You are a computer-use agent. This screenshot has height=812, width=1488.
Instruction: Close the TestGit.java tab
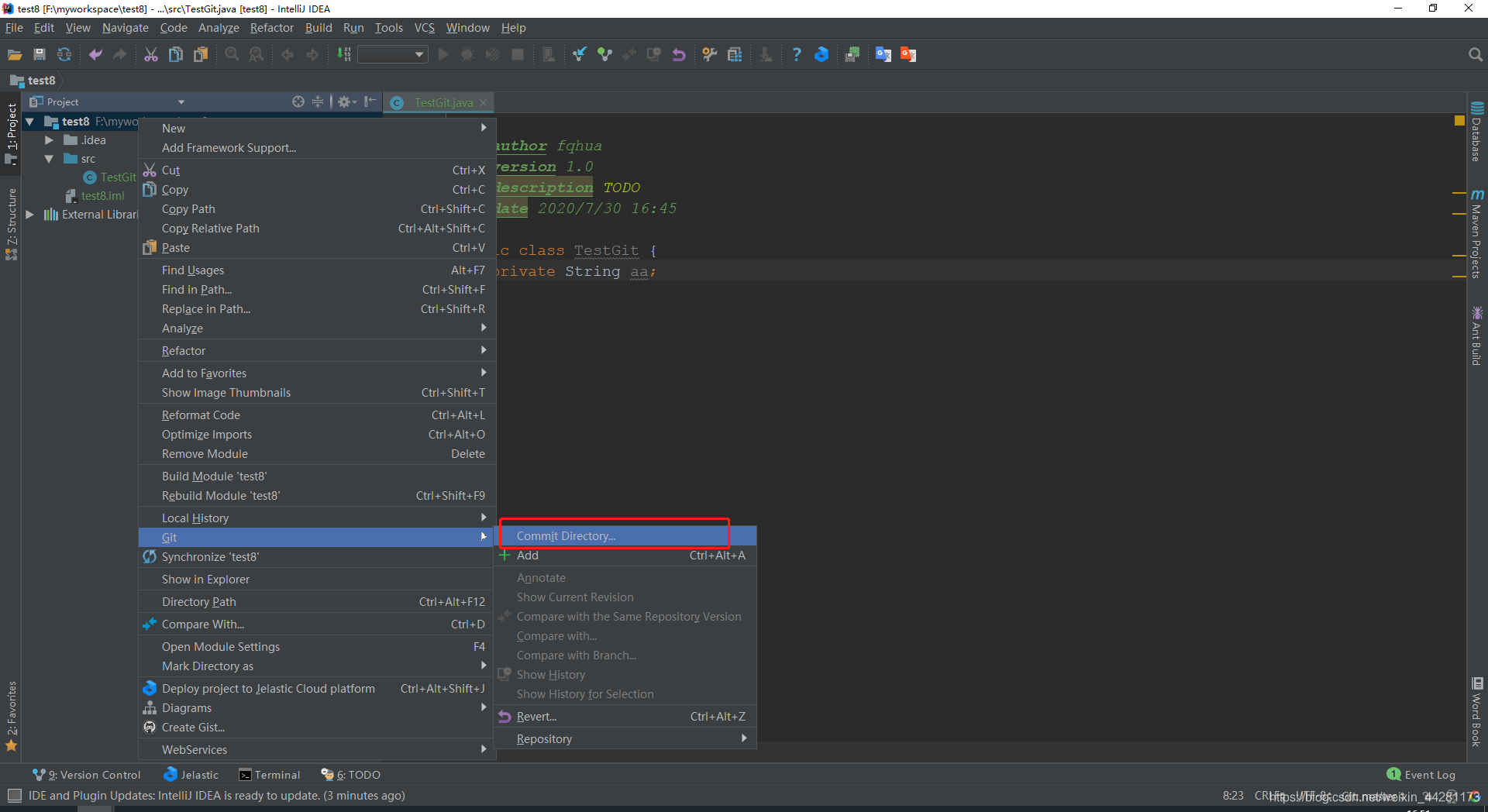[484, 102]
